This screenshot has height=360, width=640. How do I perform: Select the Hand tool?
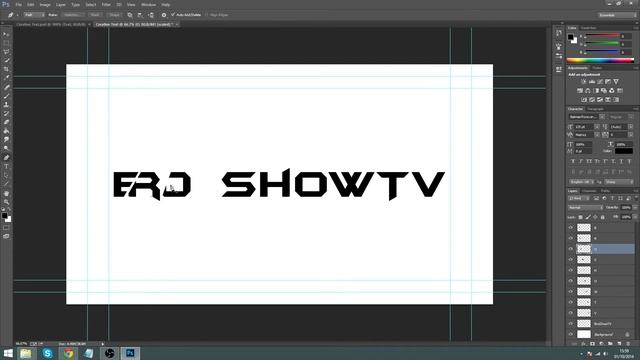pos(6,193)
